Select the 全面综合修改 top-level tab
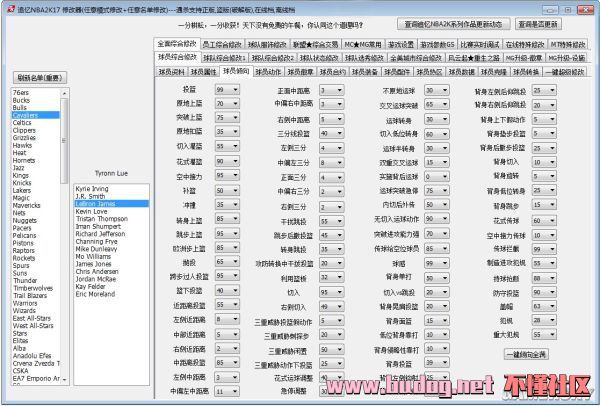Viewport: 600px width, 406px height. 178,45
